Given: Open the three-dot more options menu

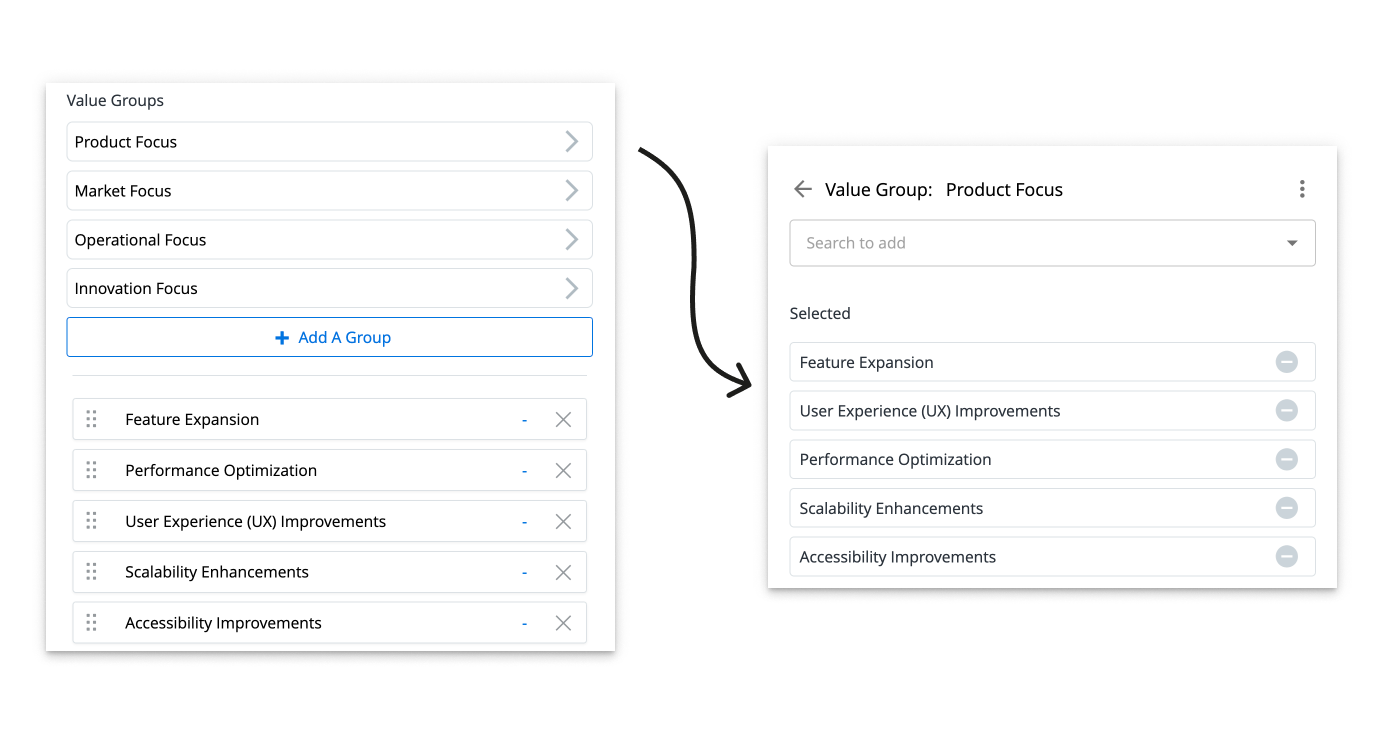Looking at the screenshot, I should [1301, 189].
